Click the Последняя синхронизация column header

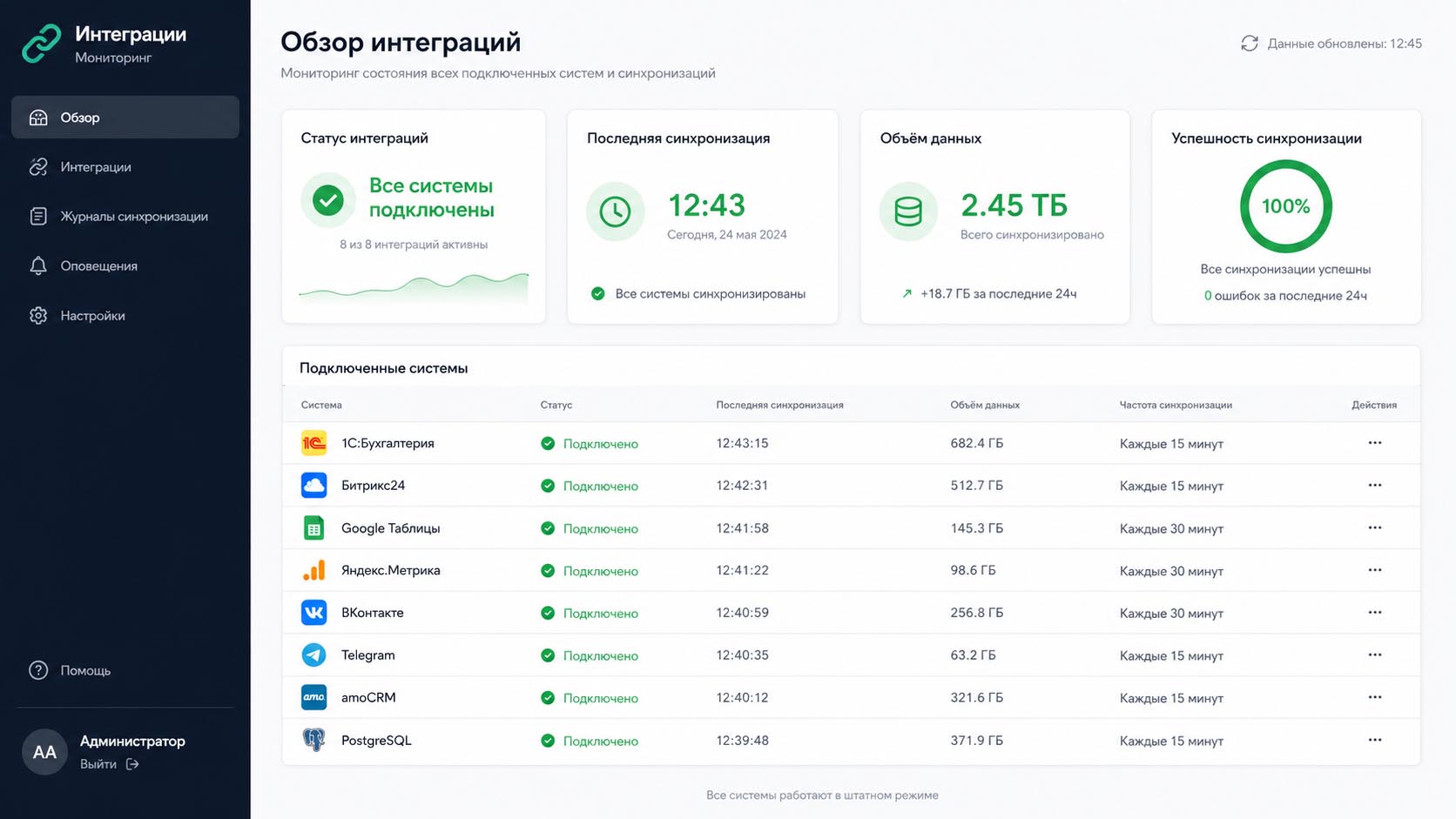(x=779, y=405)
